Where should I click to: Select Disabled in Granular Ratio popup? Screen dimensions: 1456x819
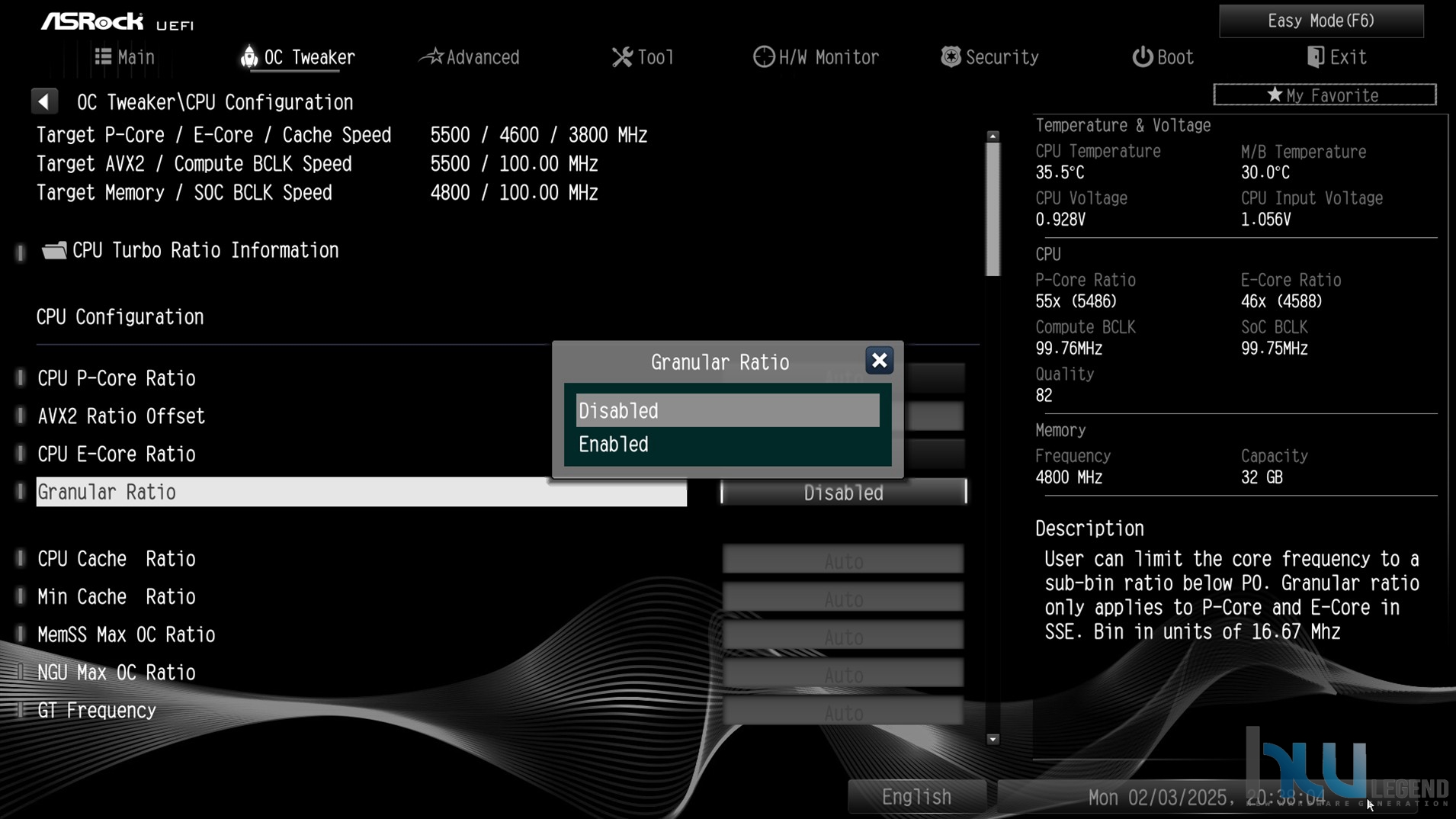pyautogui.click(x=727, y=410)
